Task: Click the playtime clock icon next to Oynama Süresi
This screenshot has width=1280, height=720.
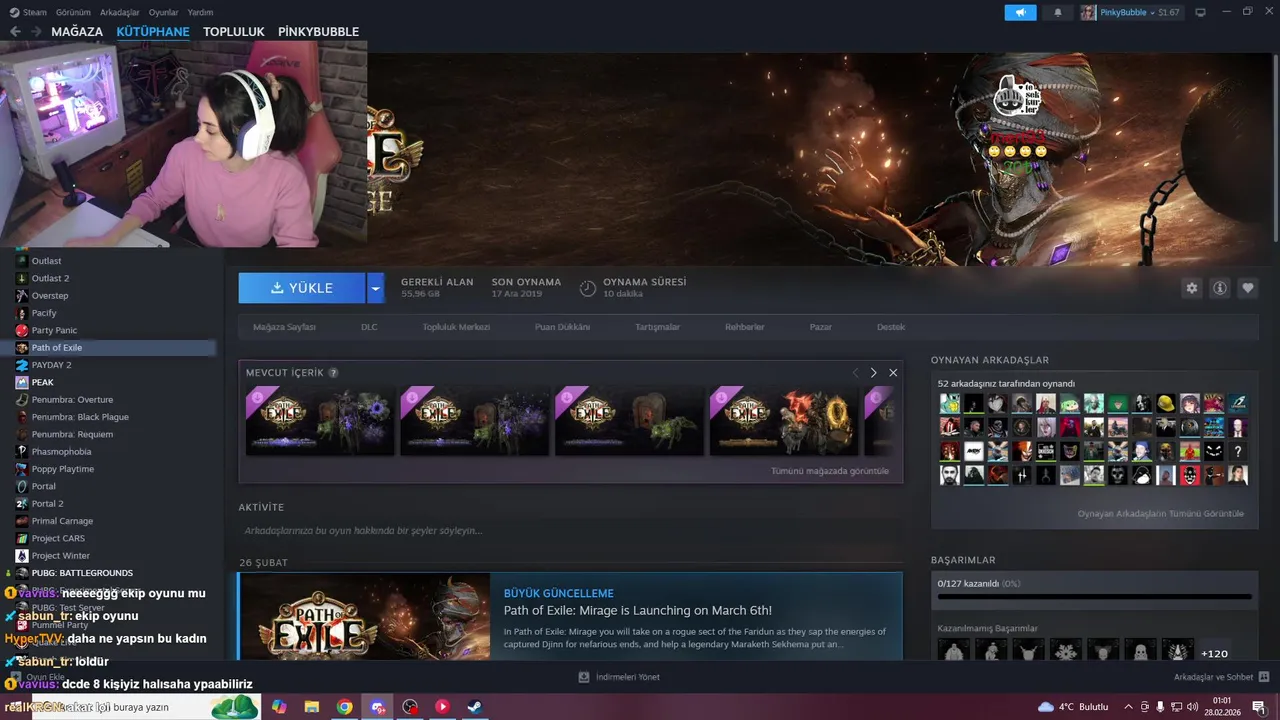Action: (588, 288)
